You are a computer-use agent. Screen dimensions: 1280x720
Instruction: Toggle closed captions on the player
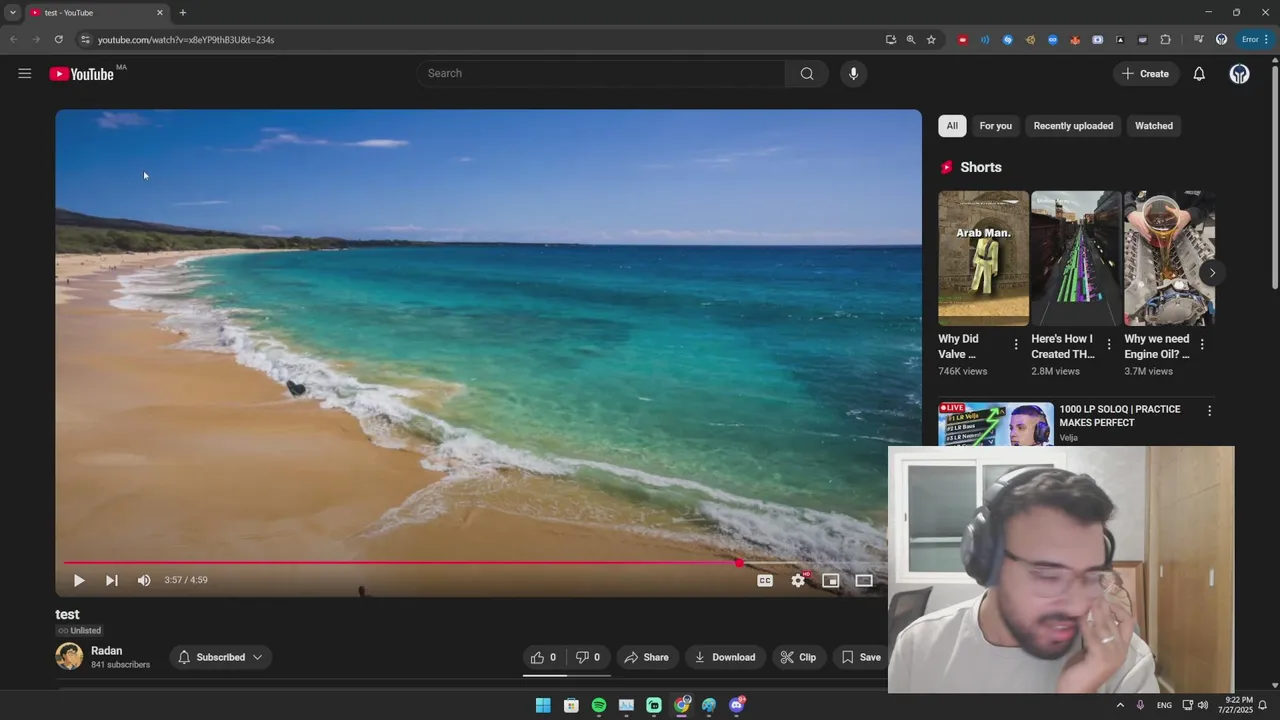[765, 580]
